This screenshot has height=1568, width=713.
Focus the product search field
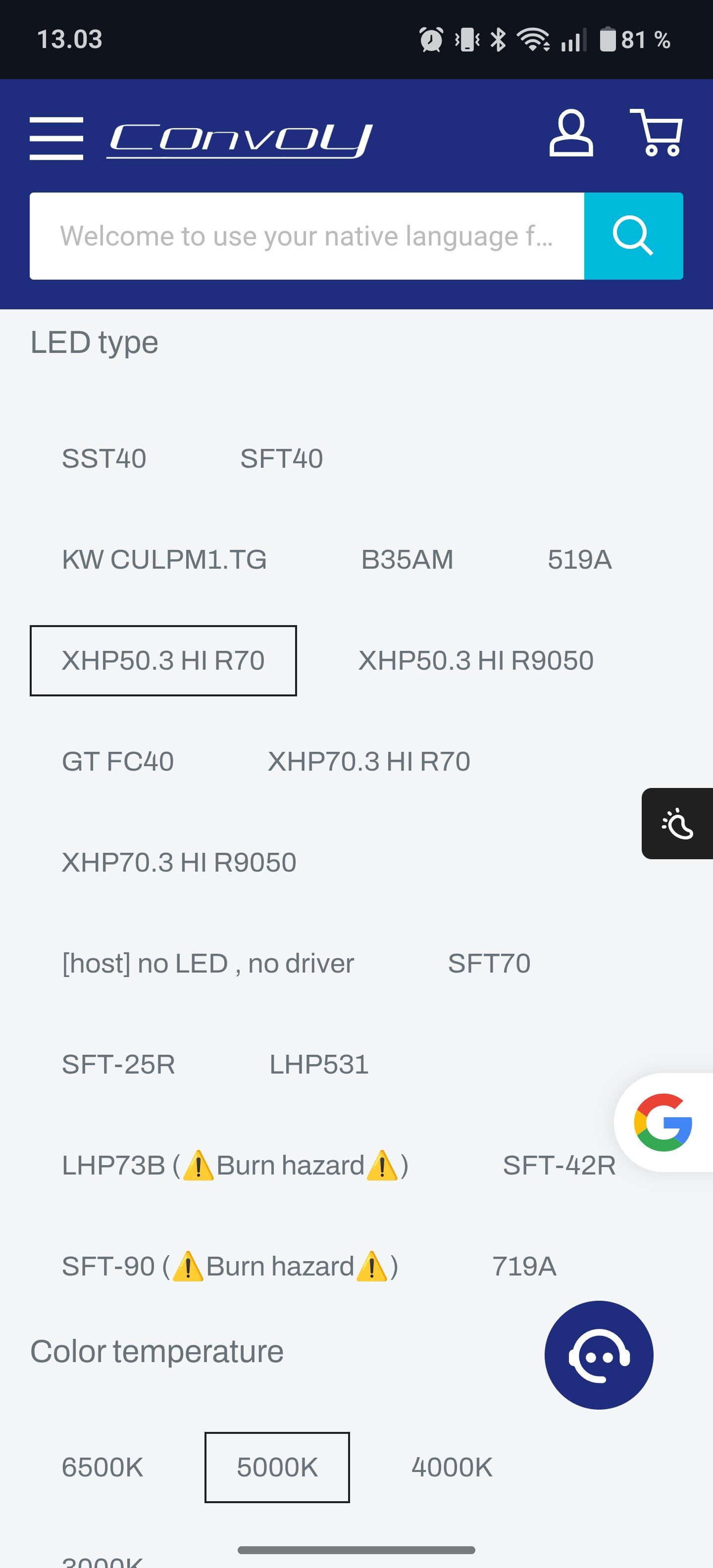tap(306, 236)
